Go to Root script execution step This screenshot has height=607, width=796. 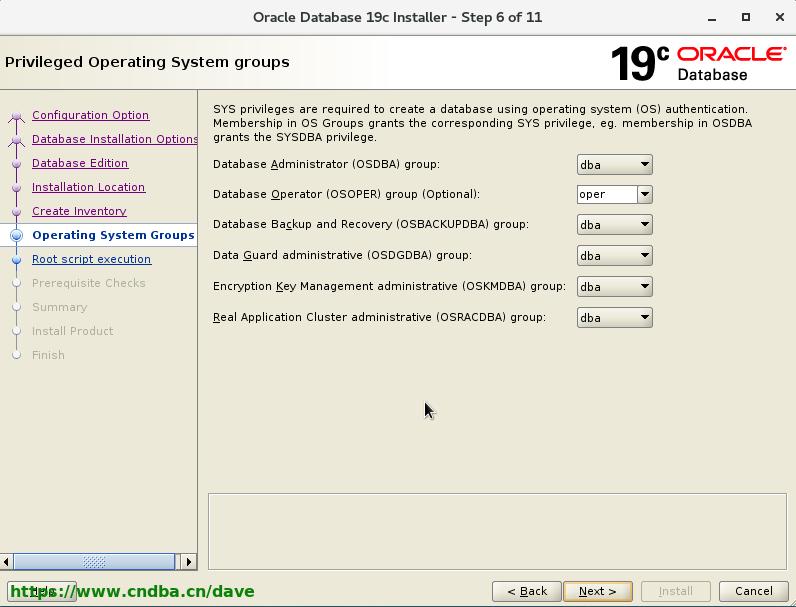(91, 259)
